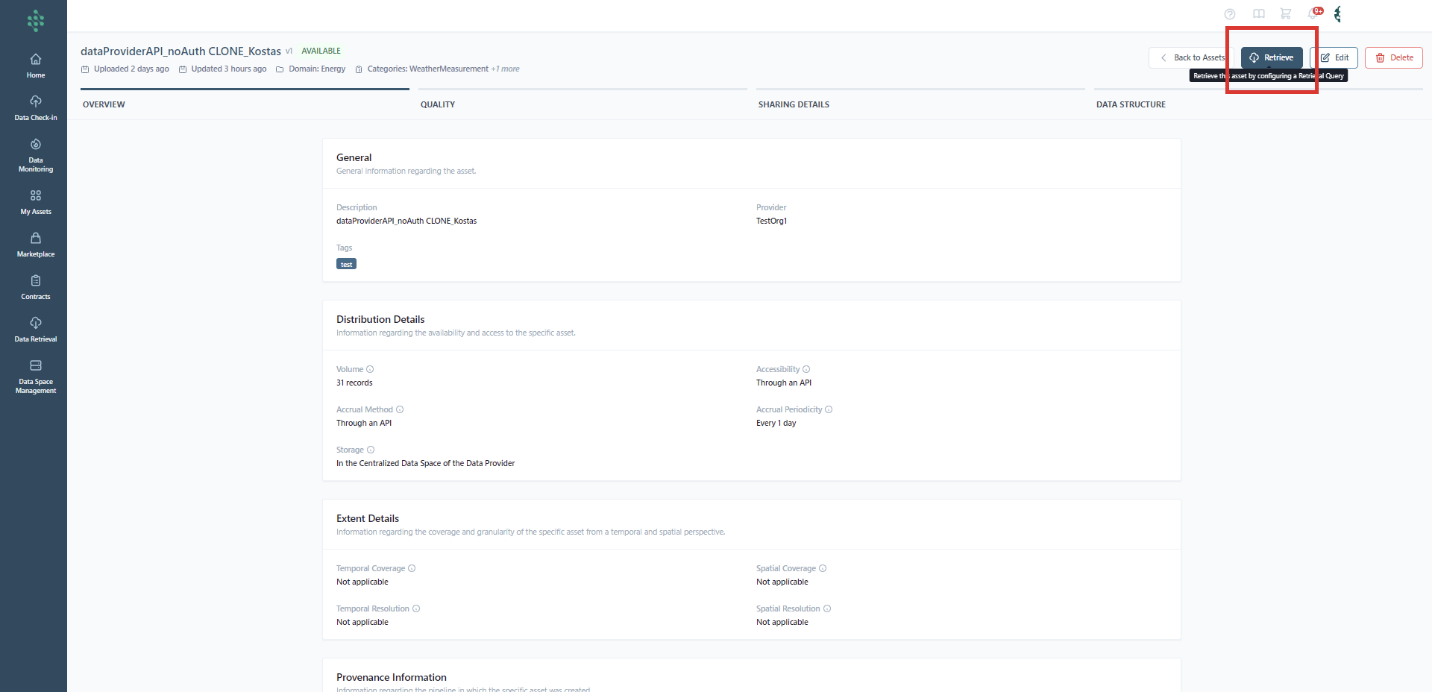Screen dimensions: 1432x692
Task: Go to Data Retrieval in sidebar
Action: pyautogui.click(x=36, y=329)
